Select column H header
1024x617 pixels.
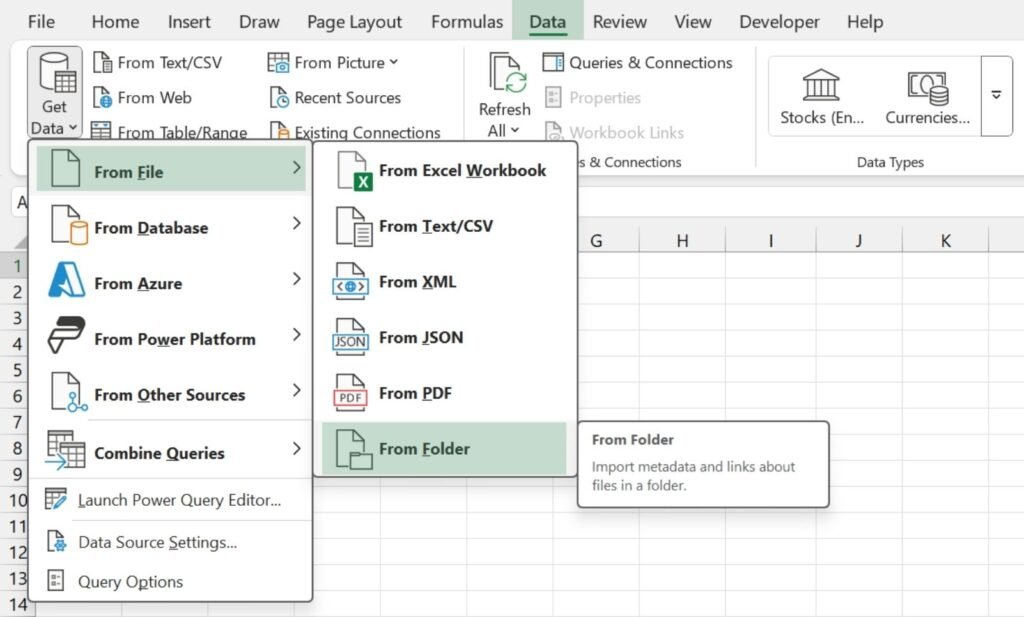(682, 241)
